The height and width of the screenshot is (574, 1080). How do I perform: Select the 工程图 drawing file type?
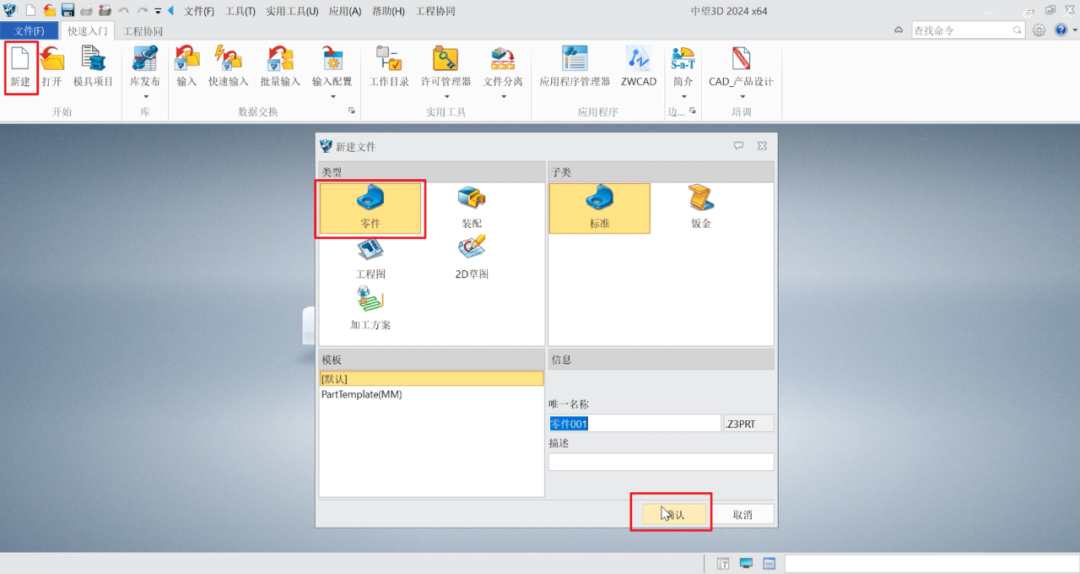click(370, 259)
